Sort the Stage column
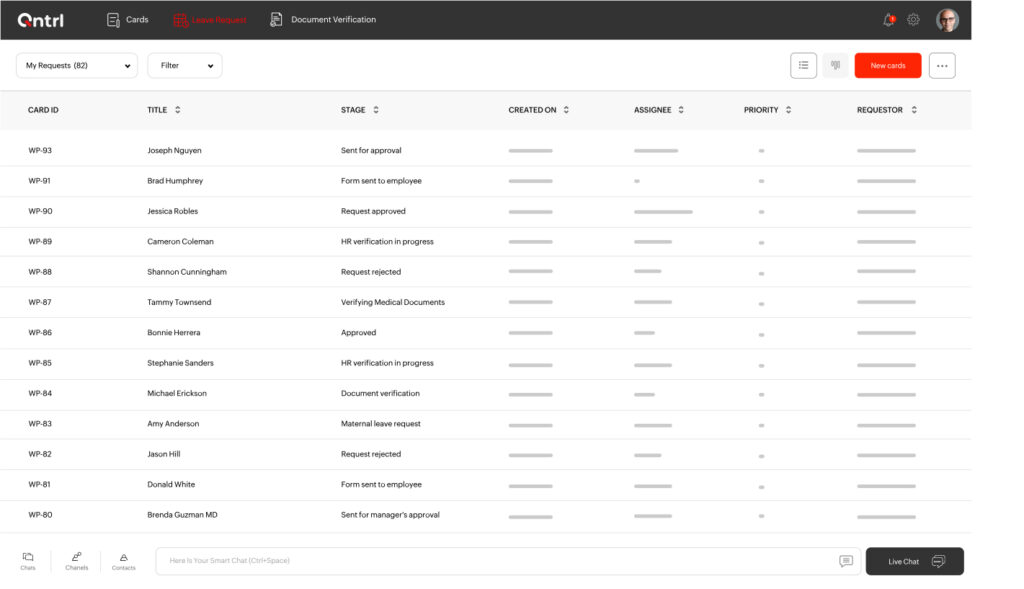 (x=376, y=110)
